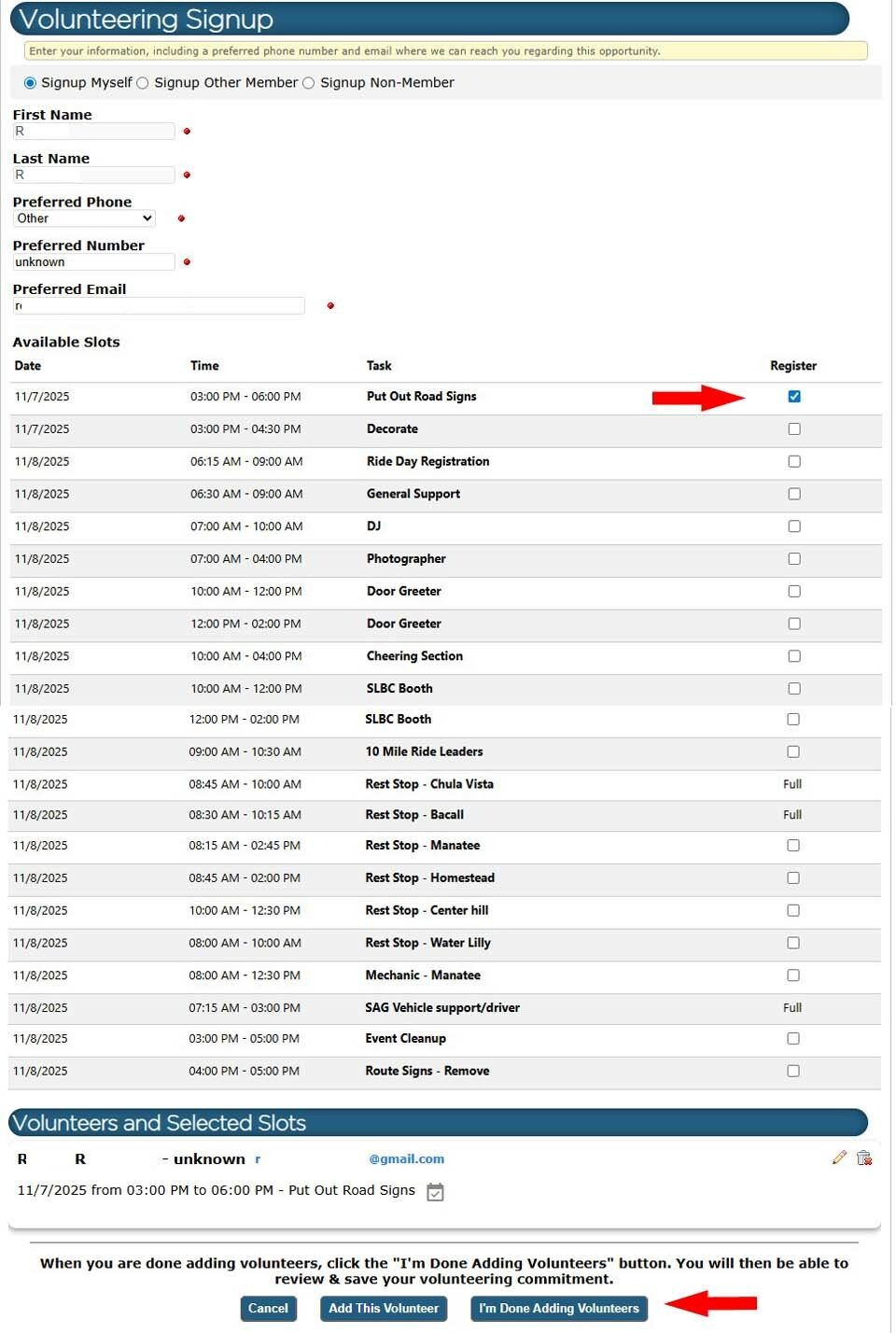
Task: Click the pencil edit volunteer icon
Action: pos(839,1158)
